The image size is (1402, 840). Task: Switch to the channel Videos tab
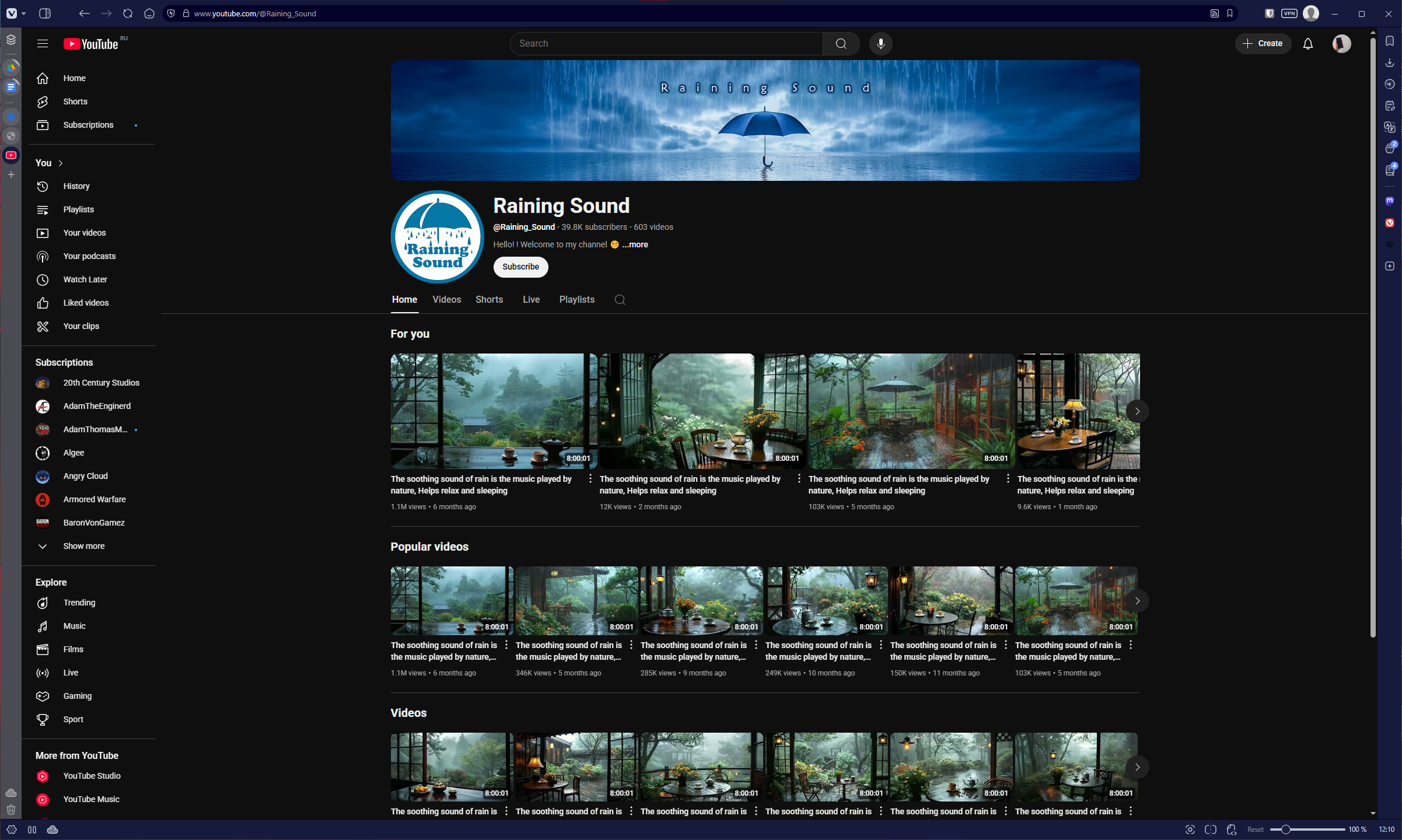(446, 299)
